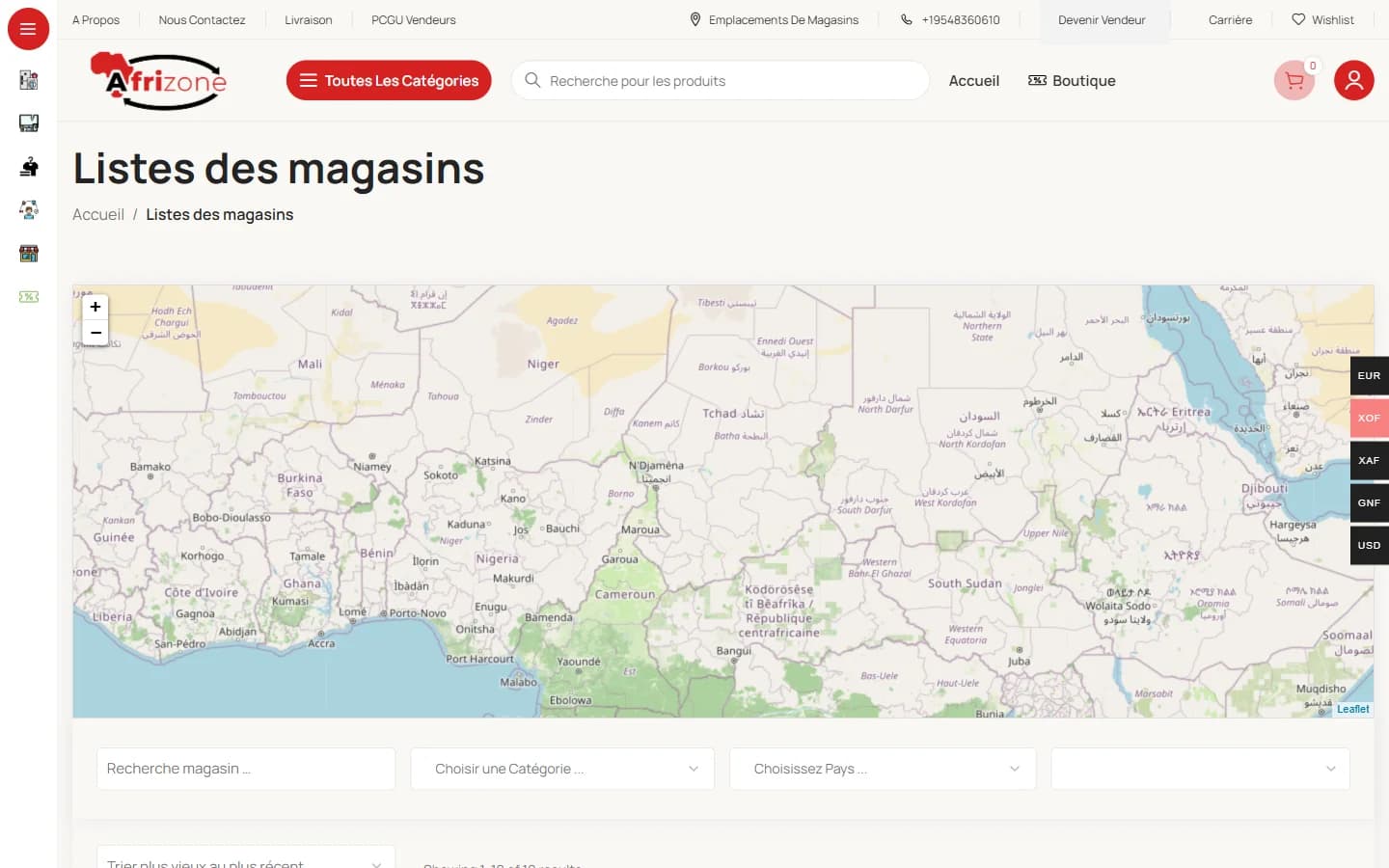Screen dimensions: 1389x868
Task: Click Accueil in the breadcrumb
Action: 98,214
